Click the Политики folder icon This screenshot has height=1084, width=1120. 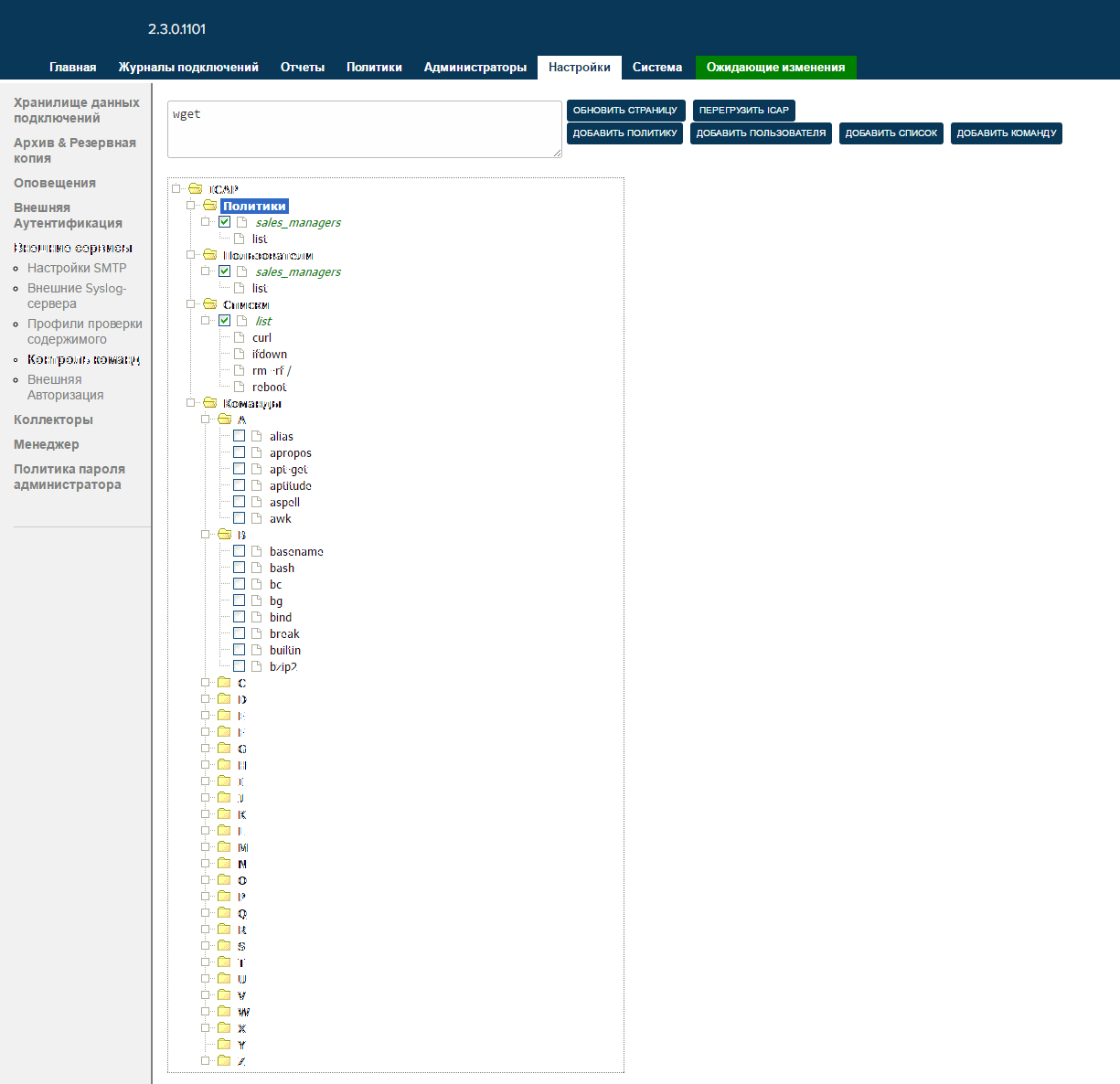pos(210,207)
